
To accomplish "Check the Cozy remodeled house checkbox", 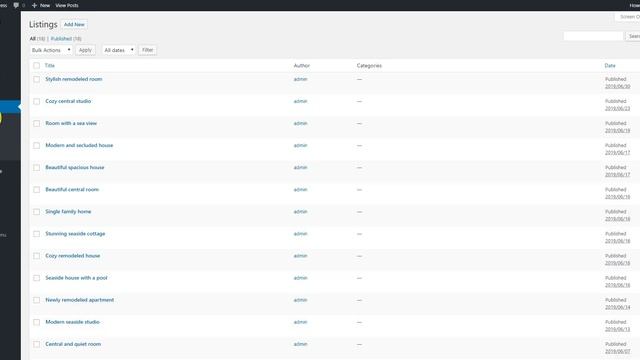I will pos(37,256).
